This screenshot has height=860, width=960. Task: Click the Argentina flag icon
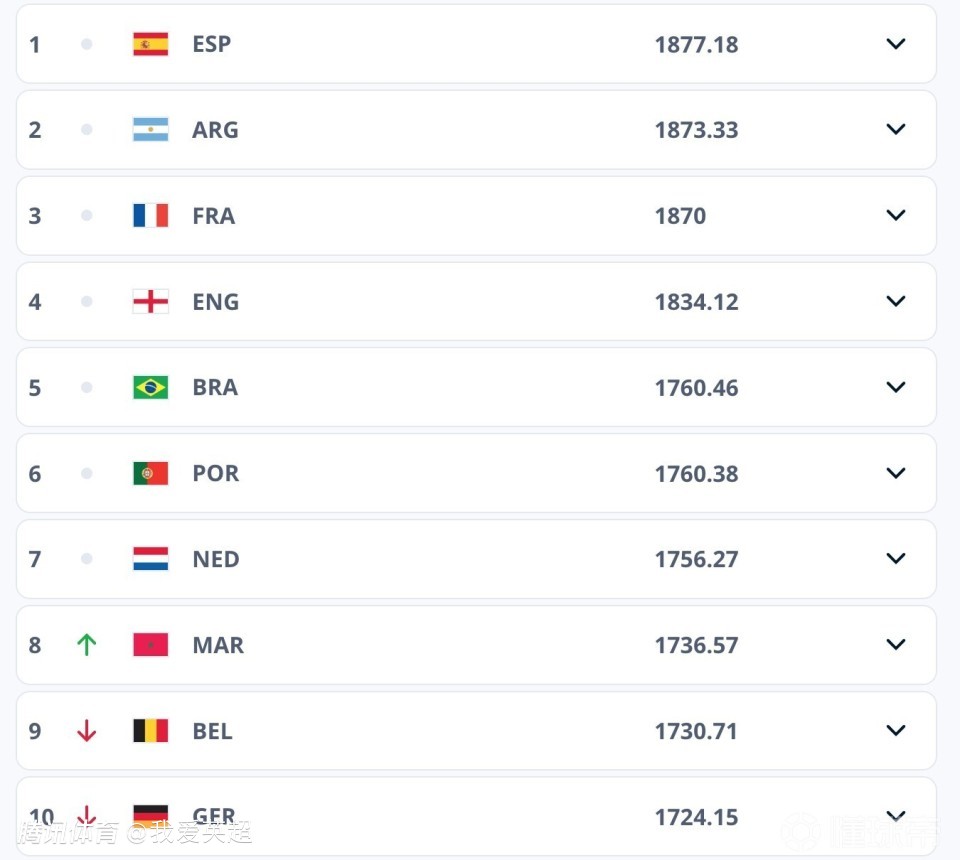pos(151,130)
